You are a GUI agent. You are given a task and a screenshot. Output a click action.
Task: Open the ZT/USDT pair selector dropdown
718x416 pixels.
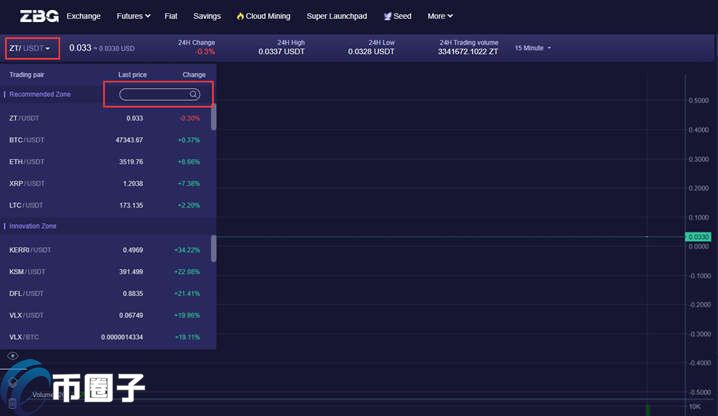pos(32,48)
